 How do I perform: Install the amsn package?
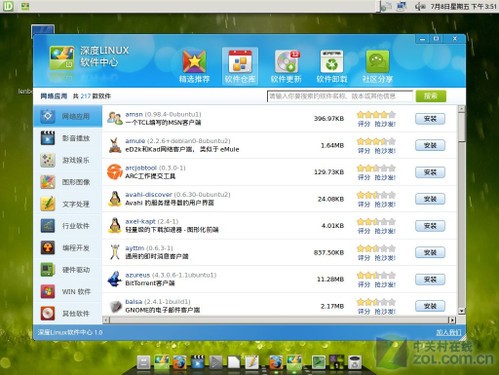430,119
